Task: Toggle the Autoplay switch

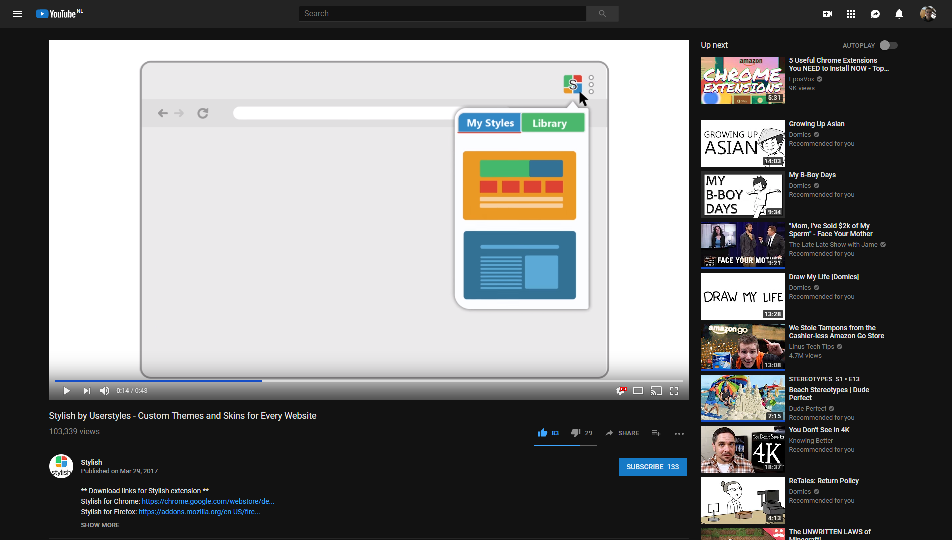Action: [x=888, y=45]
